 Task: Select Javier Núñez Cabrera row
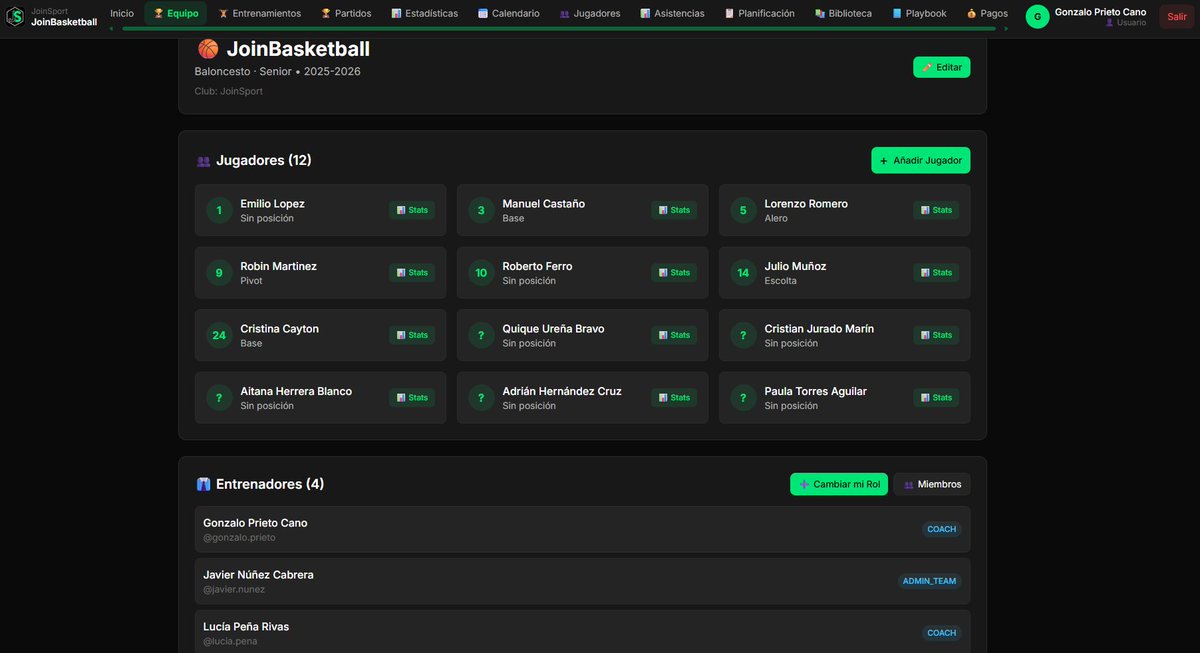[x=582, y=581]
